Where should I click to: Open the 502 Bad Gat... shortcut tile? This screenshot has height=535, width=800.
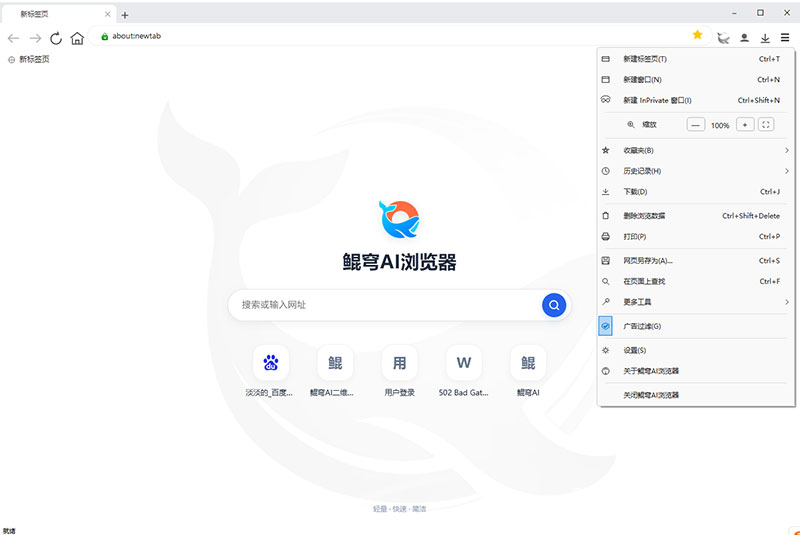464,363
